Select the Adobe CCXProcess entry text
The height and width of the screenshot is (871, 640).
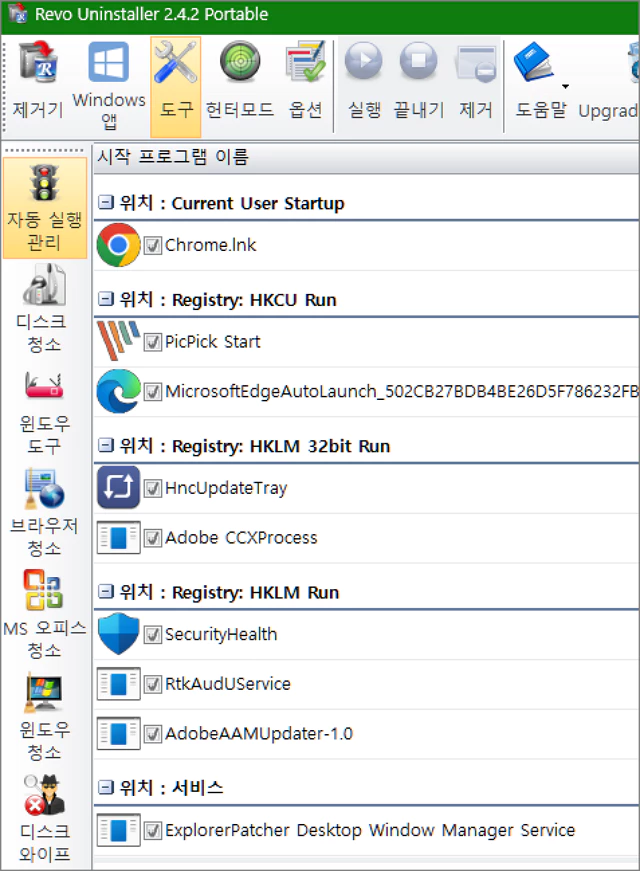point(241,538)
